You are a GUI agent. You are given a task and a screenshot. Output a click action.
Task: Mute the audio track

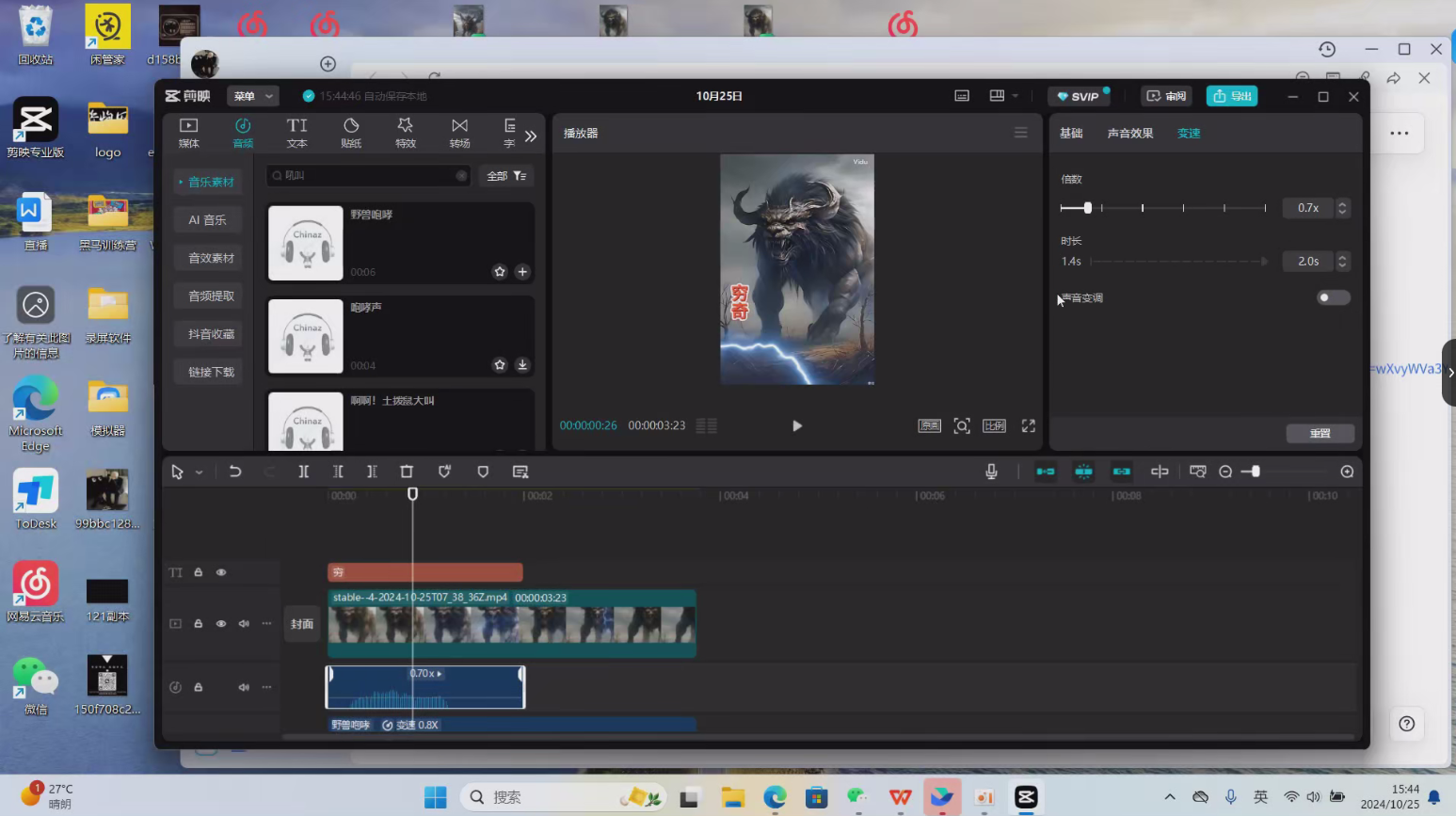[x=244, y=687]
